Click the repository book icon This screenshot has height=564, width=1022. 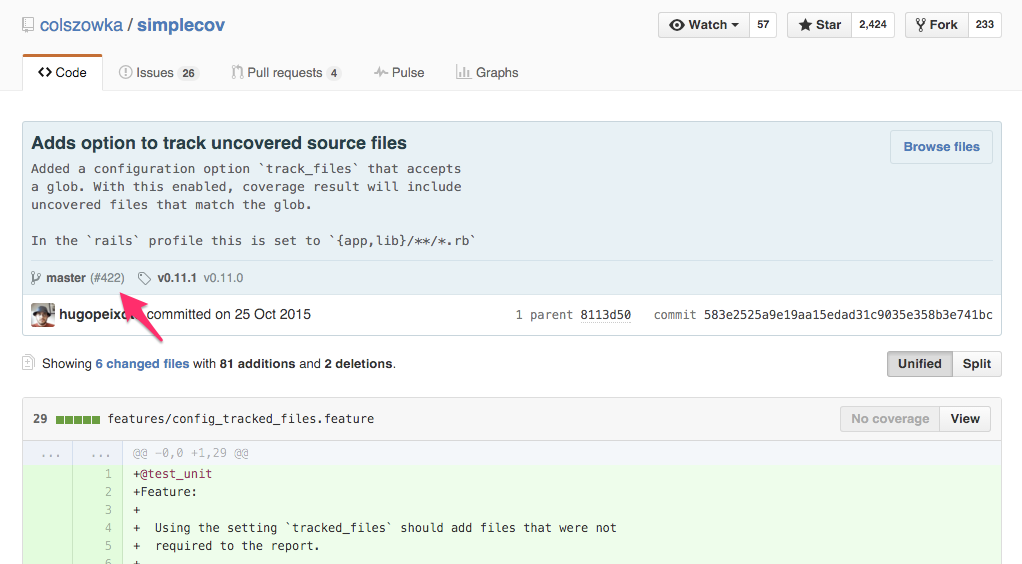coord(28,25)
